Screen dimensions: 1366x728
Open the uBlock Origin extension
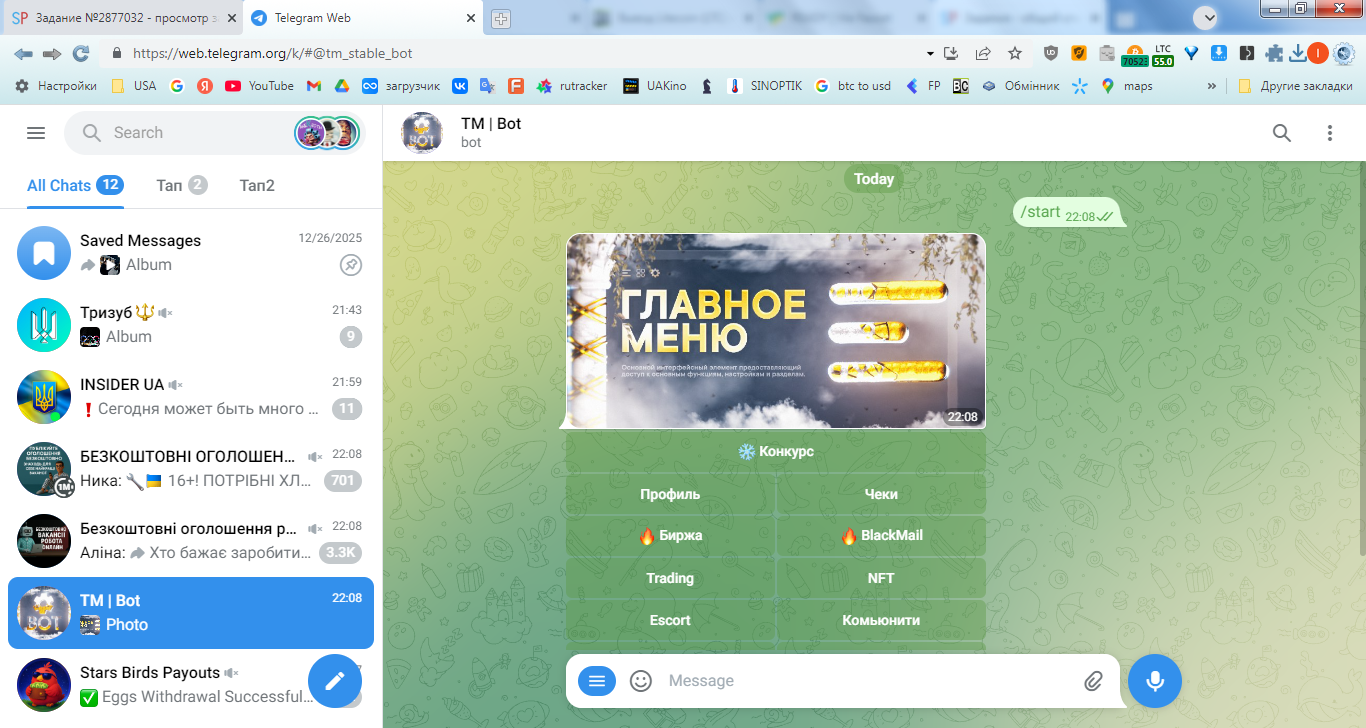tap(1051, 54)
